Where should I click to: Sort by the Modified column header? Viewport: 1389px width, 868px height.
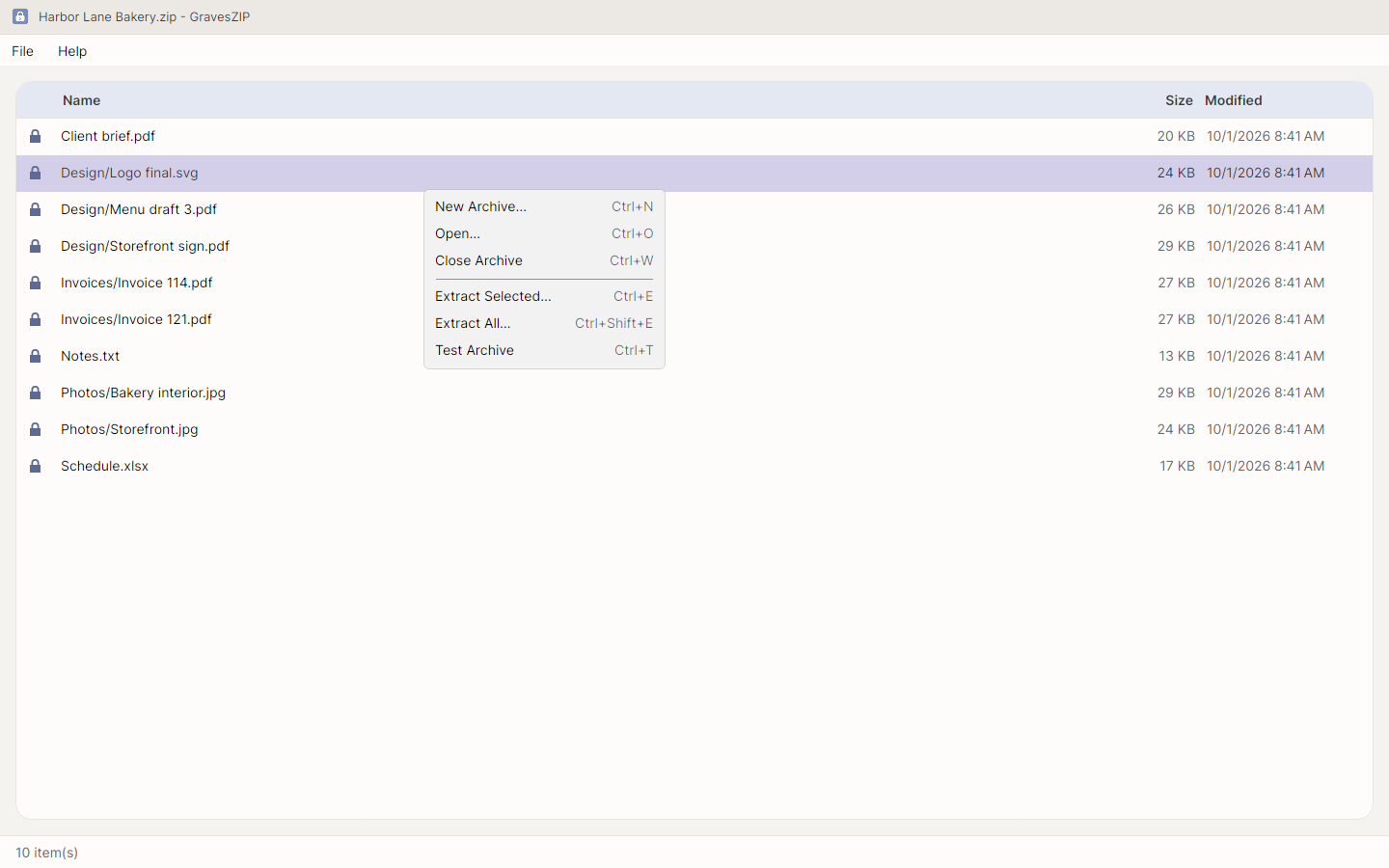pyautogui.click(x=1234, y=100)
